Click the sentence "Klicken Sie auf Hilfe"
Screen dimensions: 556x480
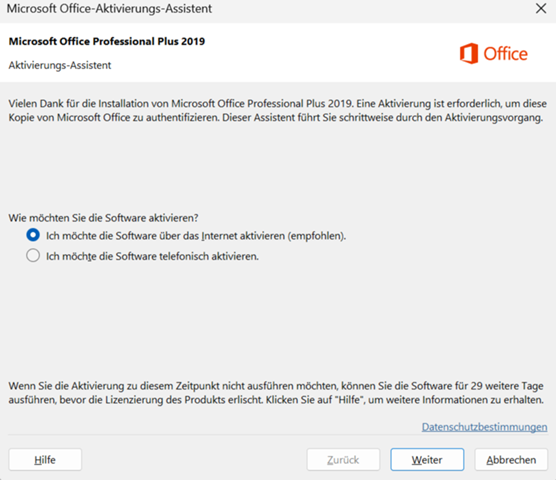[405, 400]
